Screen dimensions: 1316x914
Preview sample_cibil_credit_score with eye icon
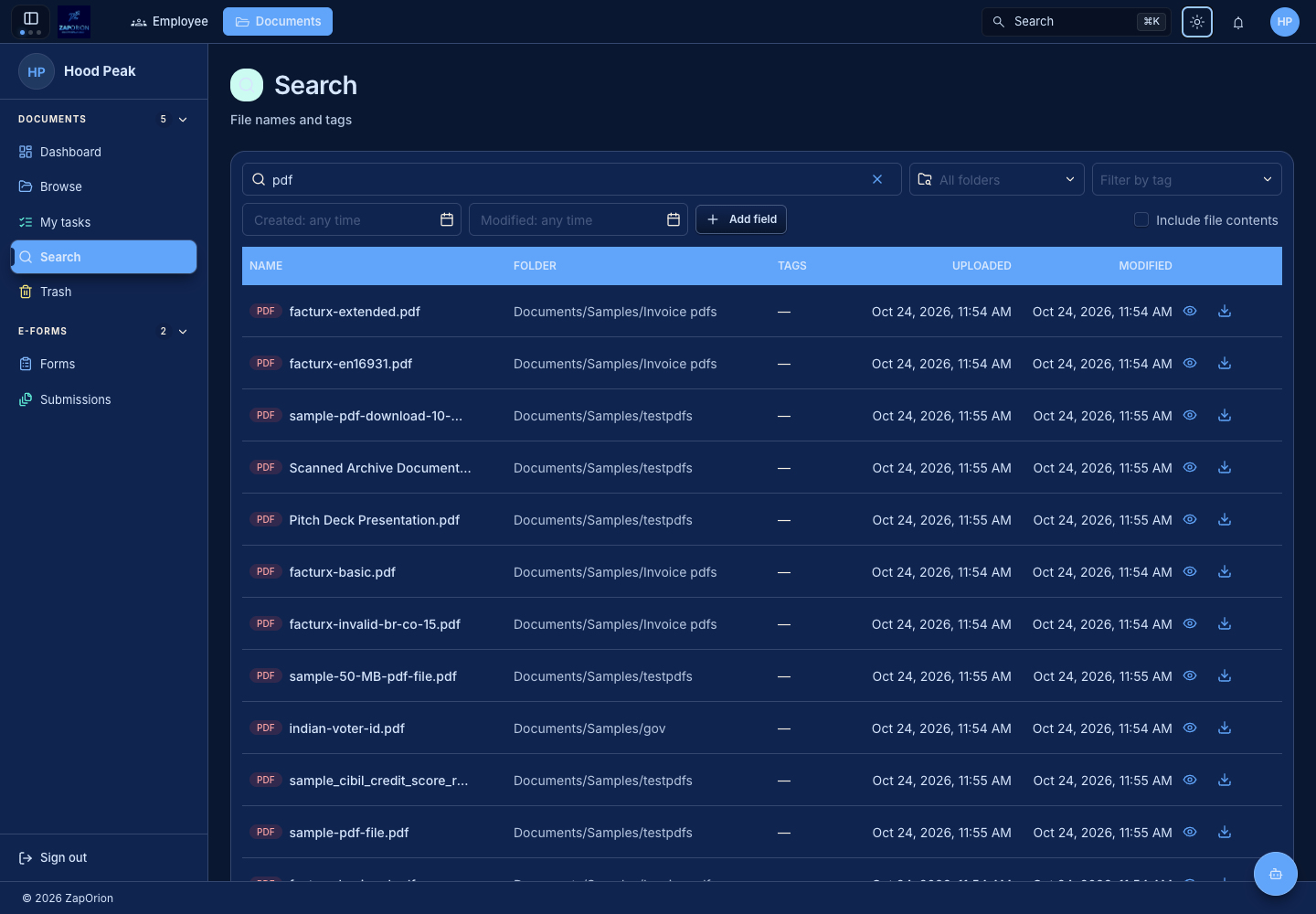coord(1190,781)
